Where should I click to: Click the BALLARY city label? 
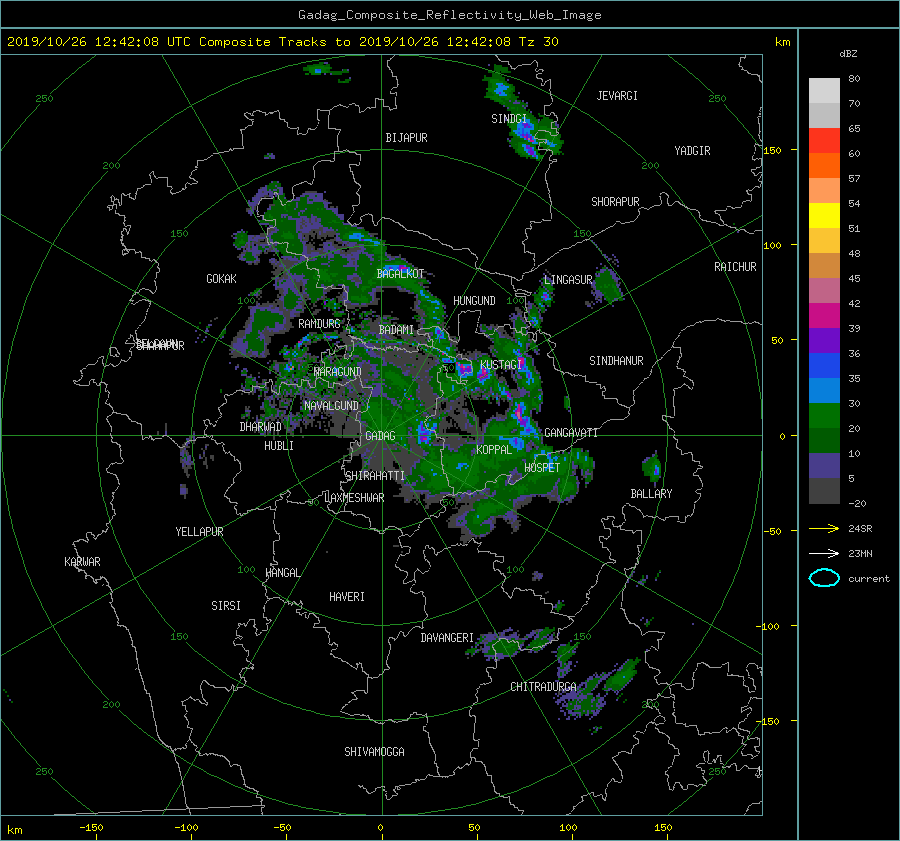(651, 494)
